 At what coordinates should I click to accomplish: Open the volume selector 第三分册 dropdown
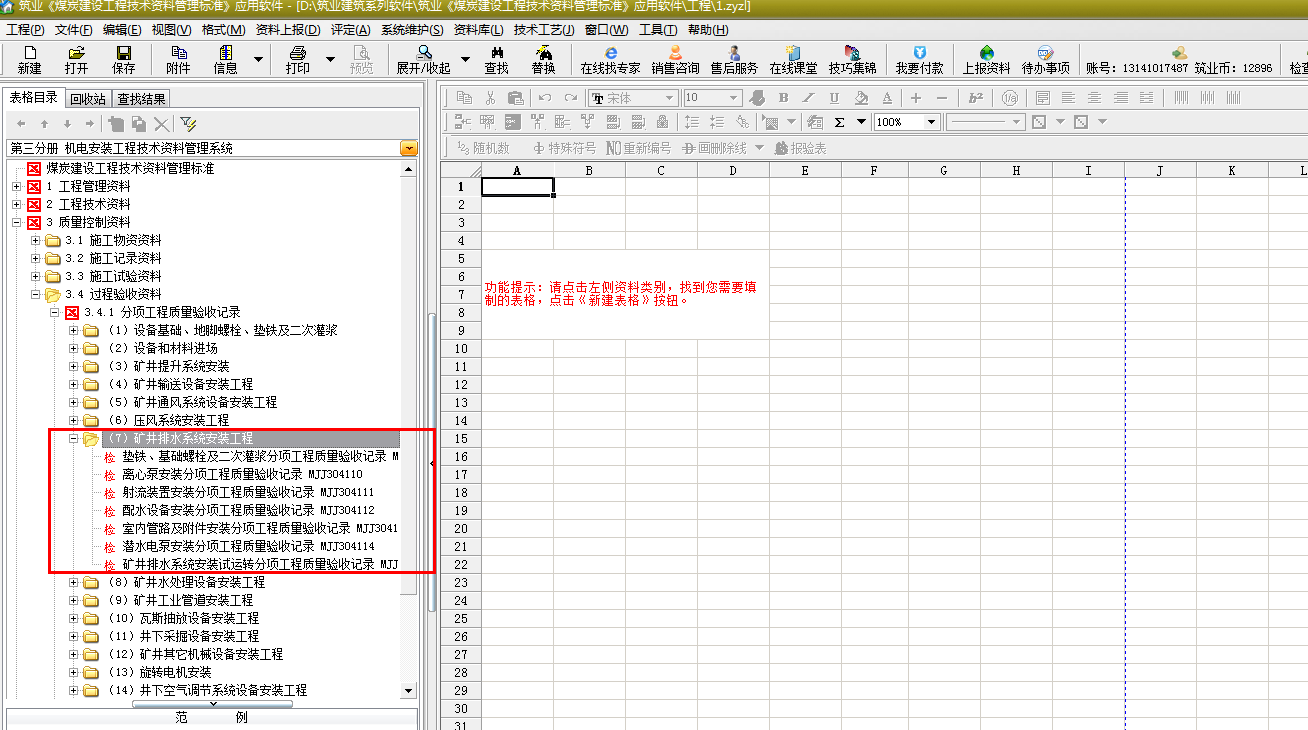tap(408, 148)
